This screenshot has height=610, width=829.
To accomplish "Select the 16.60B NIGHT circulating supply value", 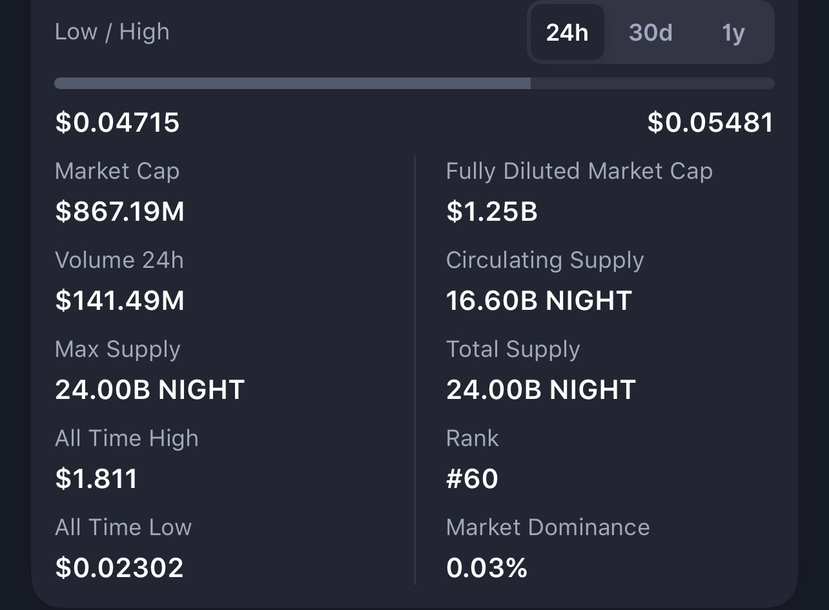I will tap(538, 301).
